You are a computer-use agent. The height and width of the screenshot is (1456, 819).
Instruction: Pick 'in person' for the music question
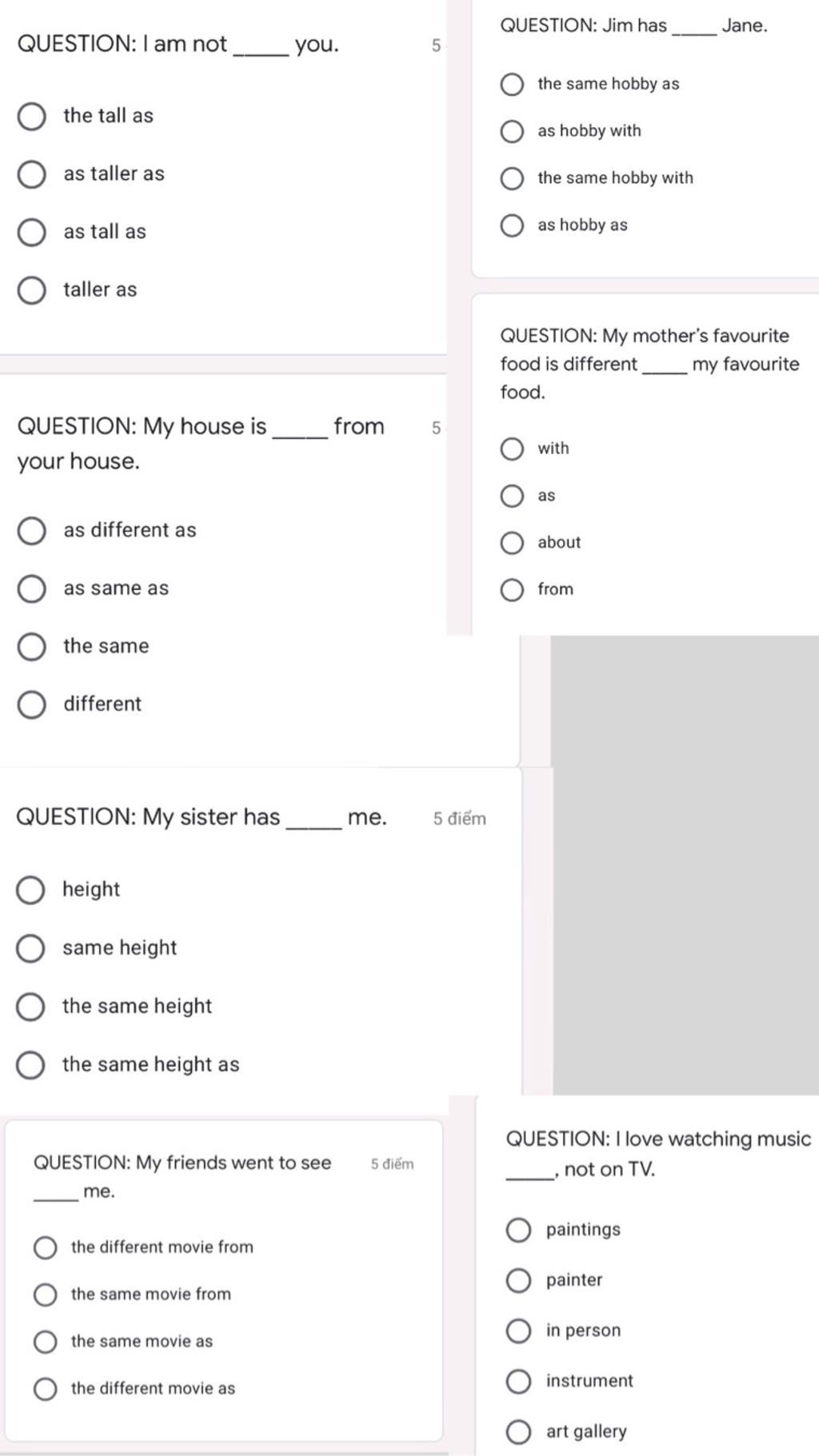[518, 1331]
